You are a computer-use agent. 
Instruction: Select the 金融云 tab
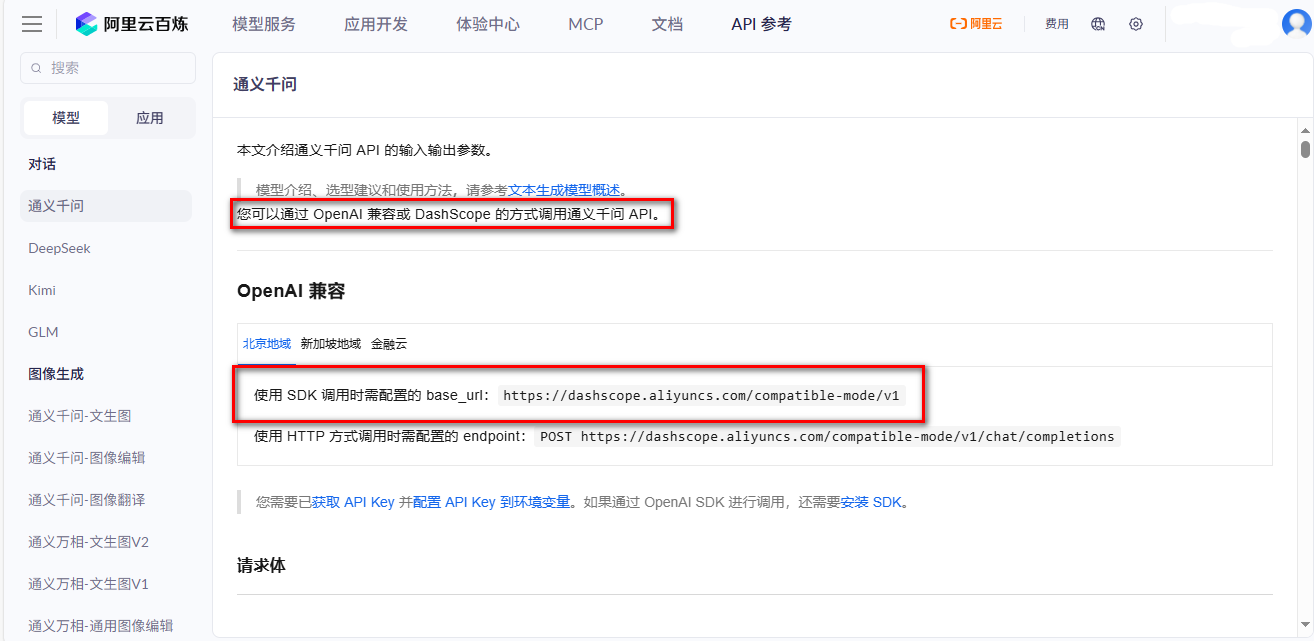[x=389, y=343]
